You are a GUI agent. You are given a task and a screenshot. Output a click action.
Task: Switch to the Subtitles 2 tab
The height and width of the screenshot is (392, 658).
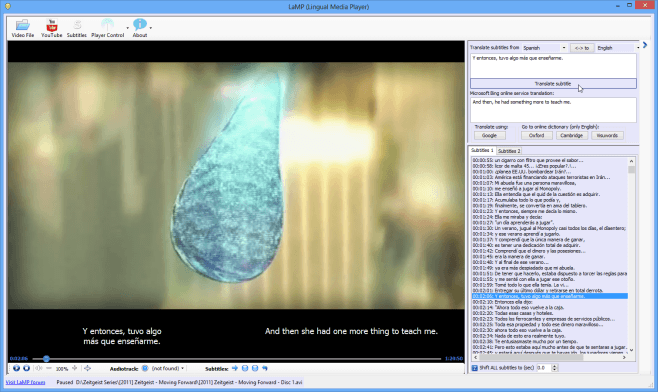[x=509, y=151]
